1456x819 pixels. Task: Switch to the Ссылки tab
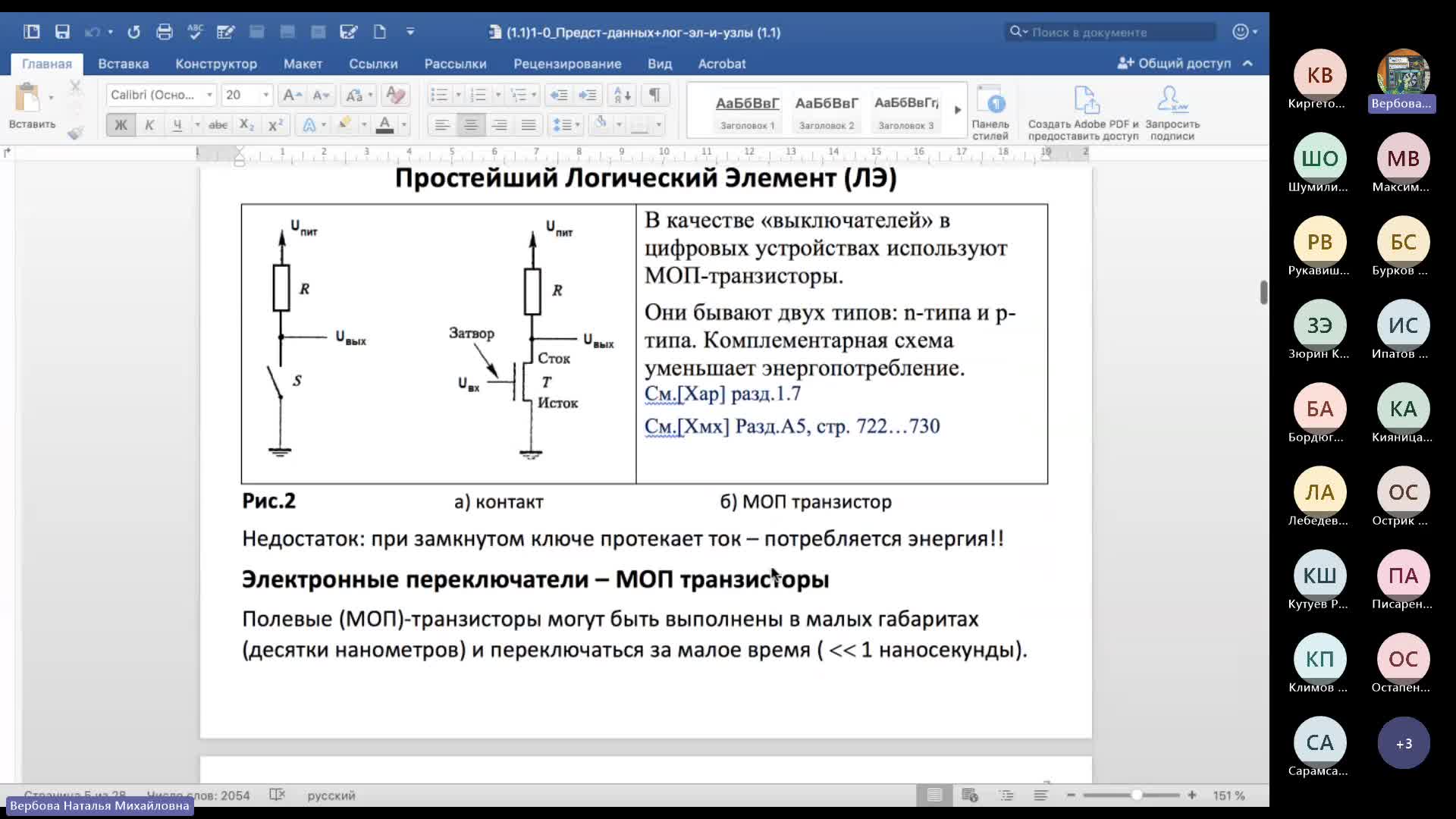(x=373, y=64)
